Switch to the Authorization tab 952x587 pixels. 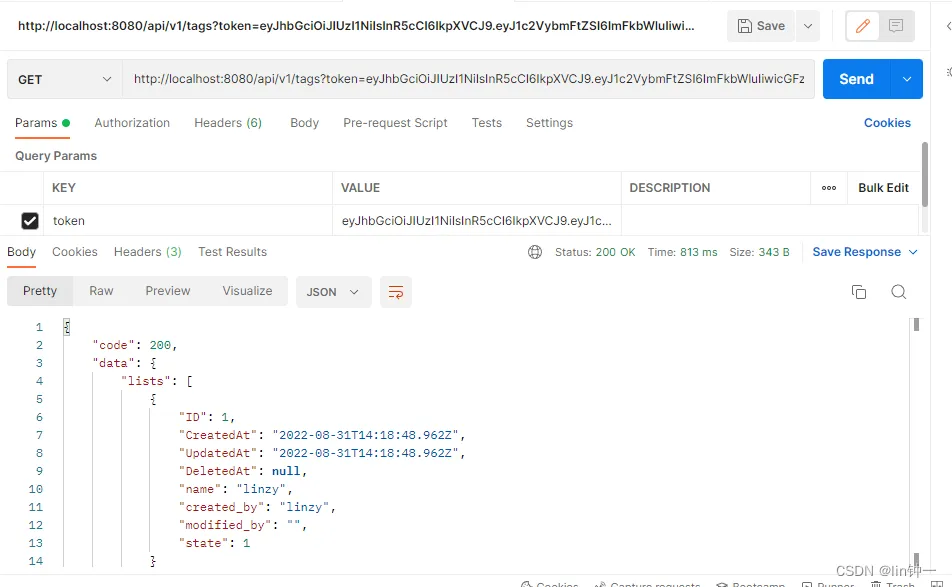132,123
